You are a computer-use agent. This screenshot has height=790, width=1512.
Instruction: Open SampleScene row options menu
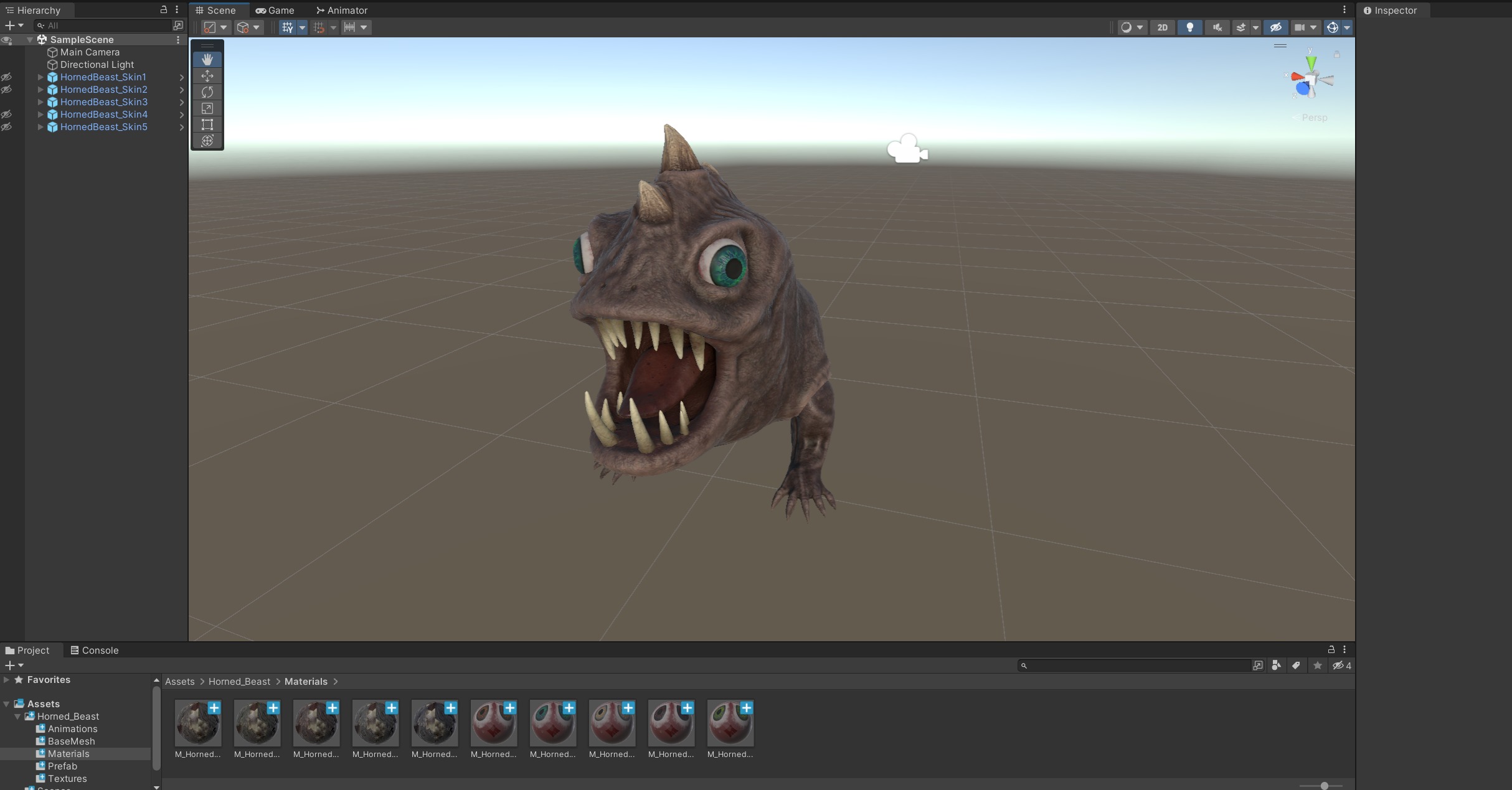tap(178, 40)
